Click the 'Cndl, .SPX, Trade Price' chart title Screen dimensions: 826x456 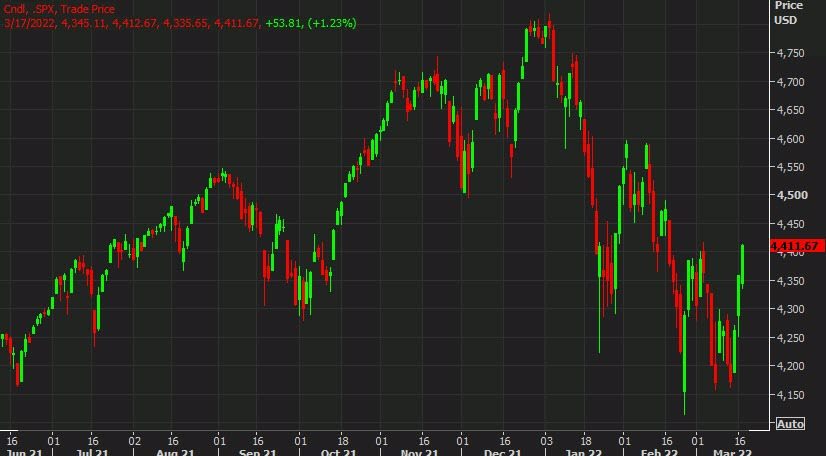pyautogui.click(x=59, y=9)
